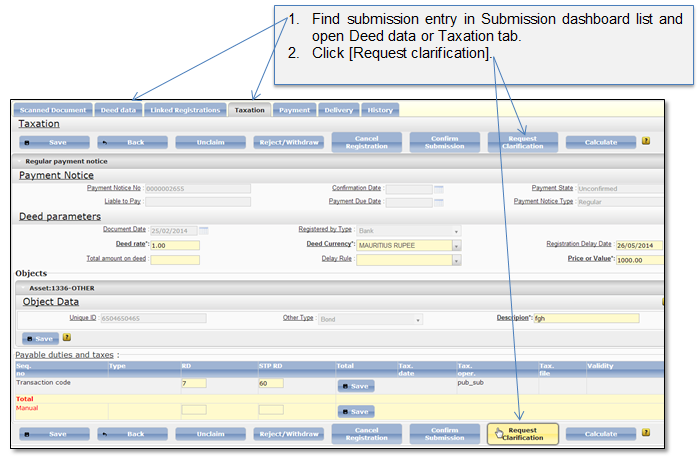
Task: Click the help icon next to Object Data Save
Action: tap(66, 338)
